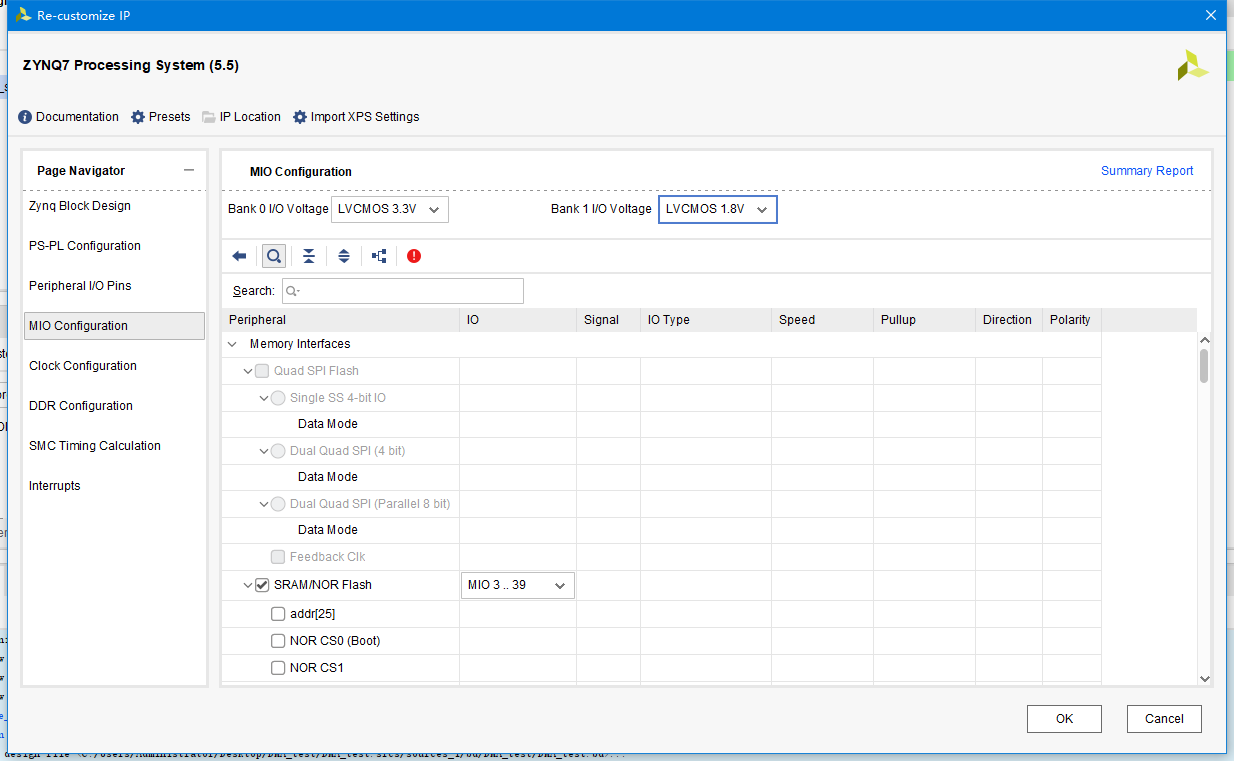
Task: Click the Speed column header
Action: click(823, 320)
